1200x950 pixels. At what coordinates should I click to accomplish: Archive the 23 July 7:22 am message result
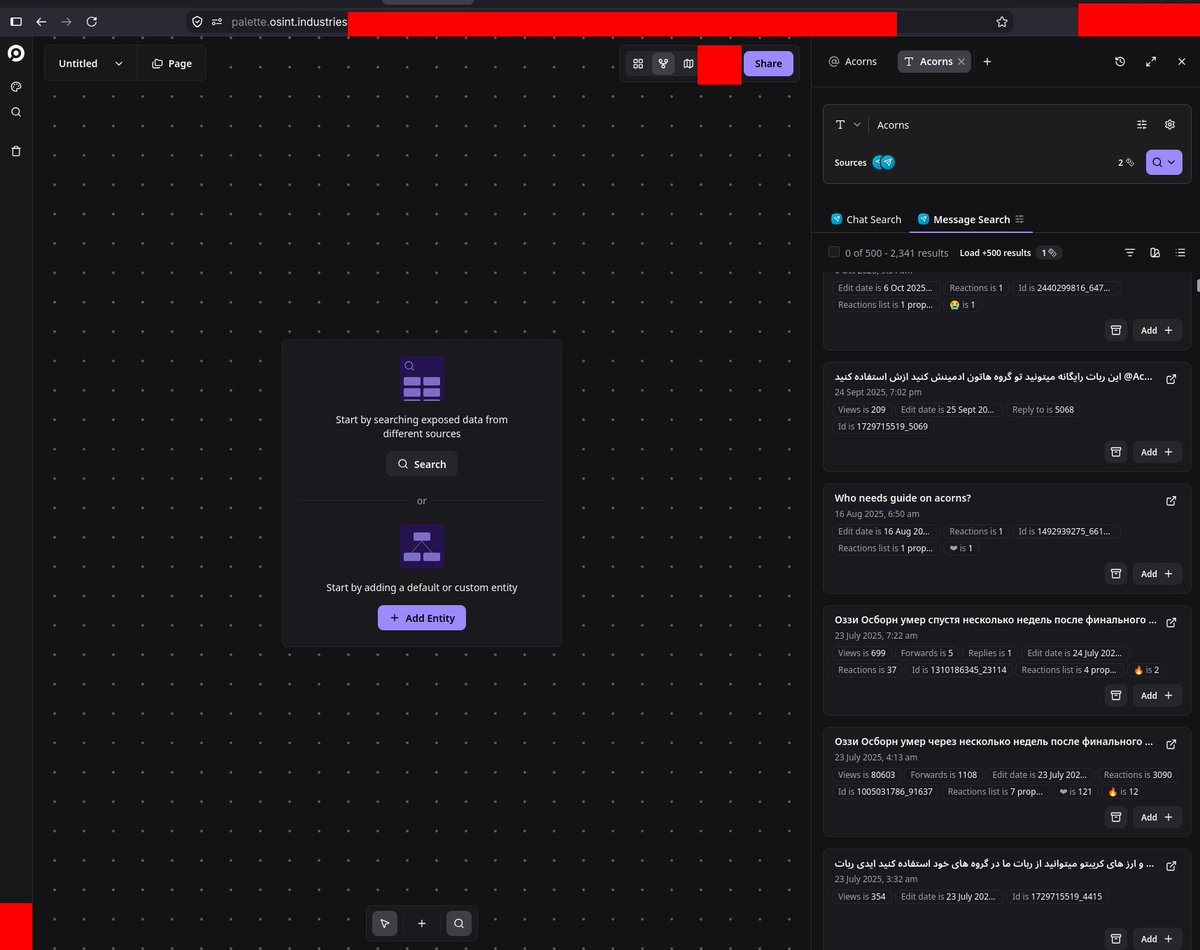1117,695
